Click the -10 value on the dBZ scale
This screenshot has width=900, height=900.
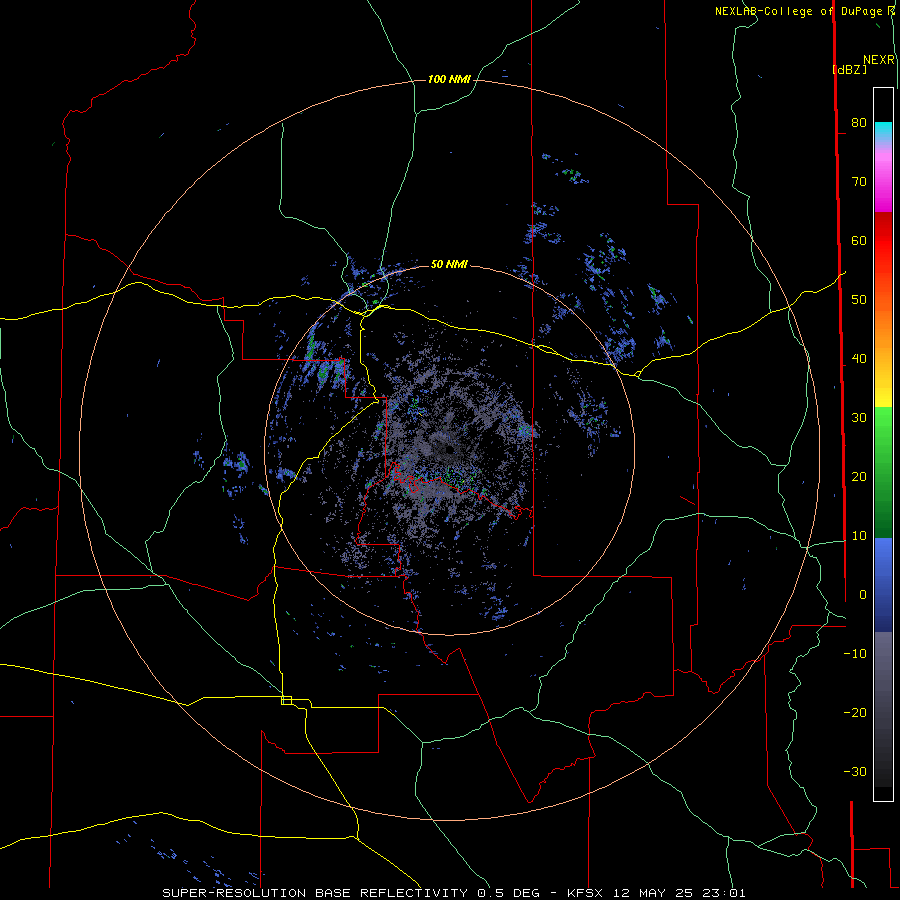click(855, 654)
